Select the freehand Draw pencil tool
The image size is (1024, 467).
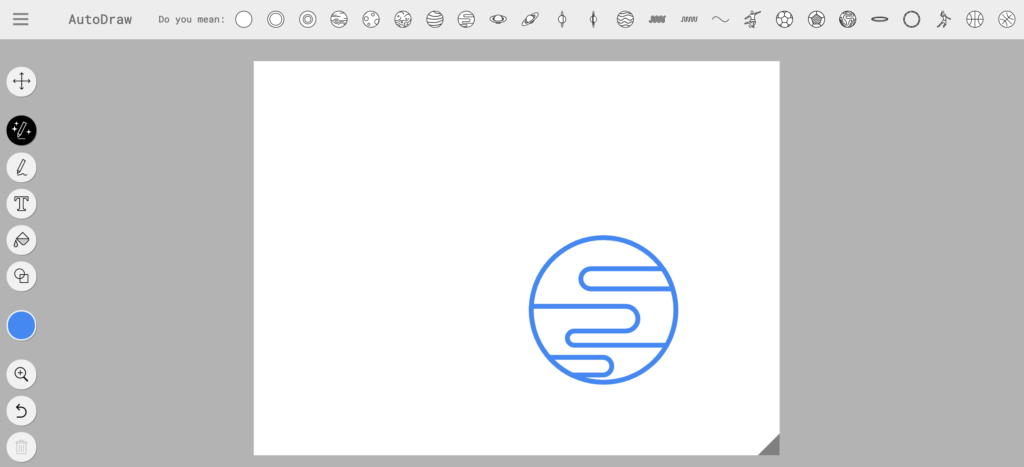pos(21,167)
